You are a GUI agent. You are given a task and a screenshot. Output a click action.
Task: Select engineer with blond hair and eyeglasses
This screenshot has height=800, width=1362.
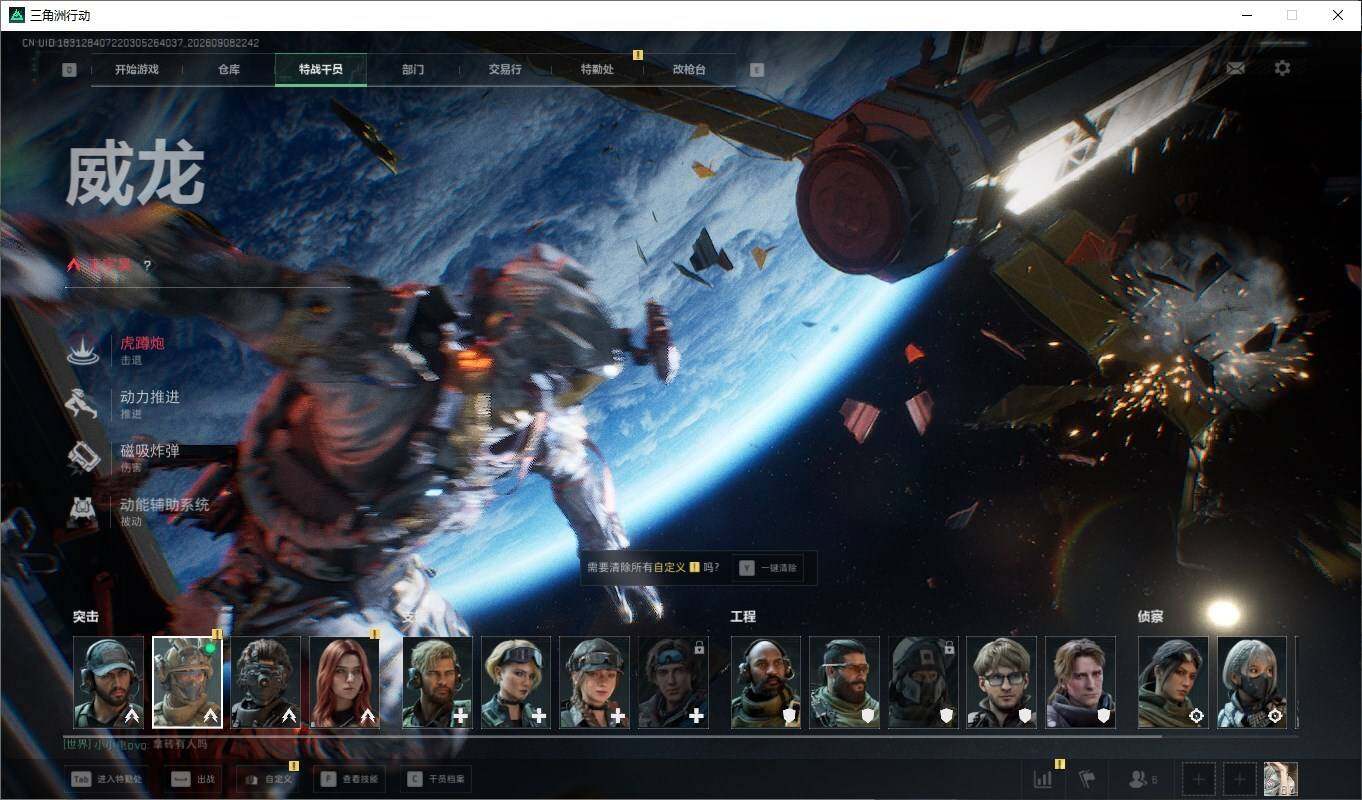1002,682
